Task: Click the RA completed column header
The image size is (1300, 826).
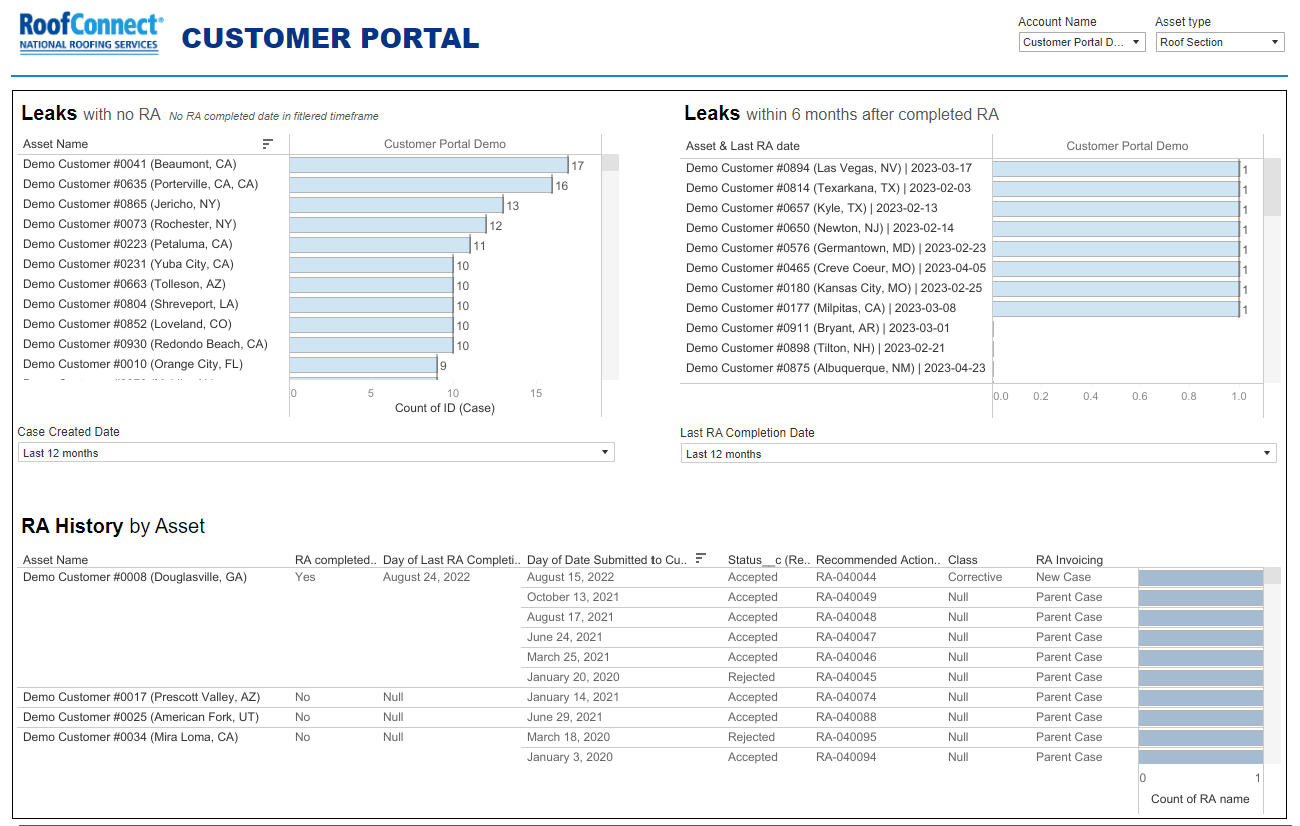Action: pyautogui.click(x=334, y=560)
